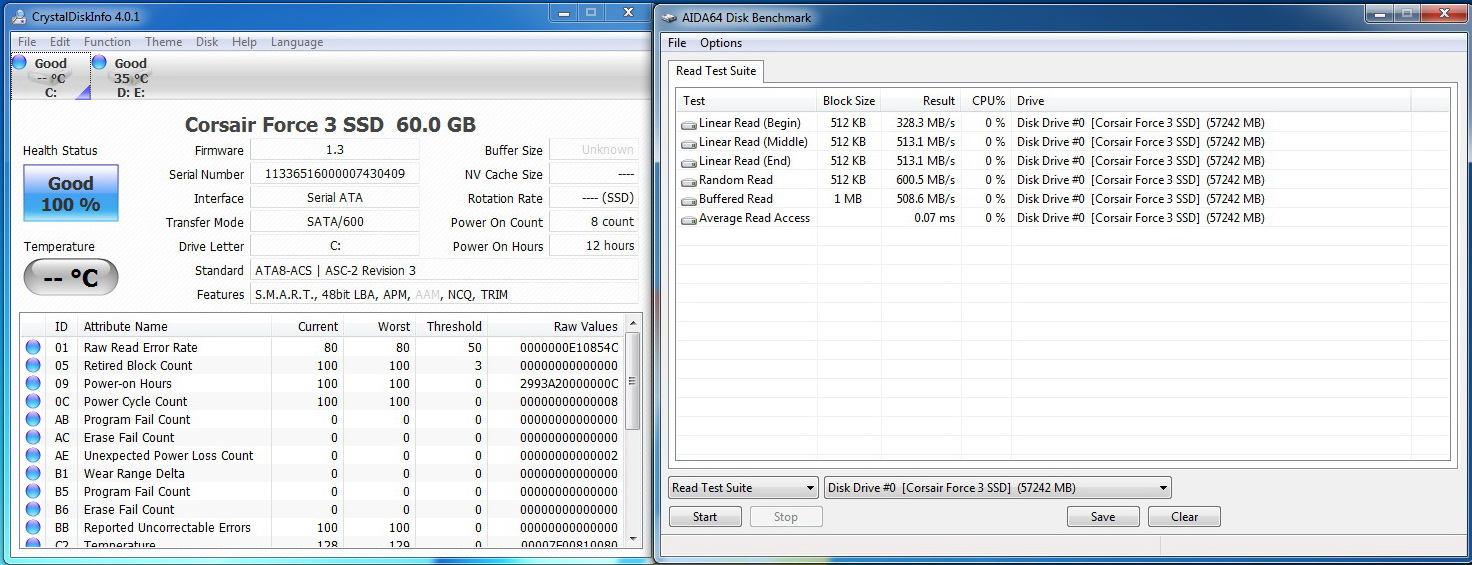This screenshot has width=1472, height=565.
Task: Click the Corsair Force 3 SSD 60.0 GB heading
Action: [x=330, y=124]
